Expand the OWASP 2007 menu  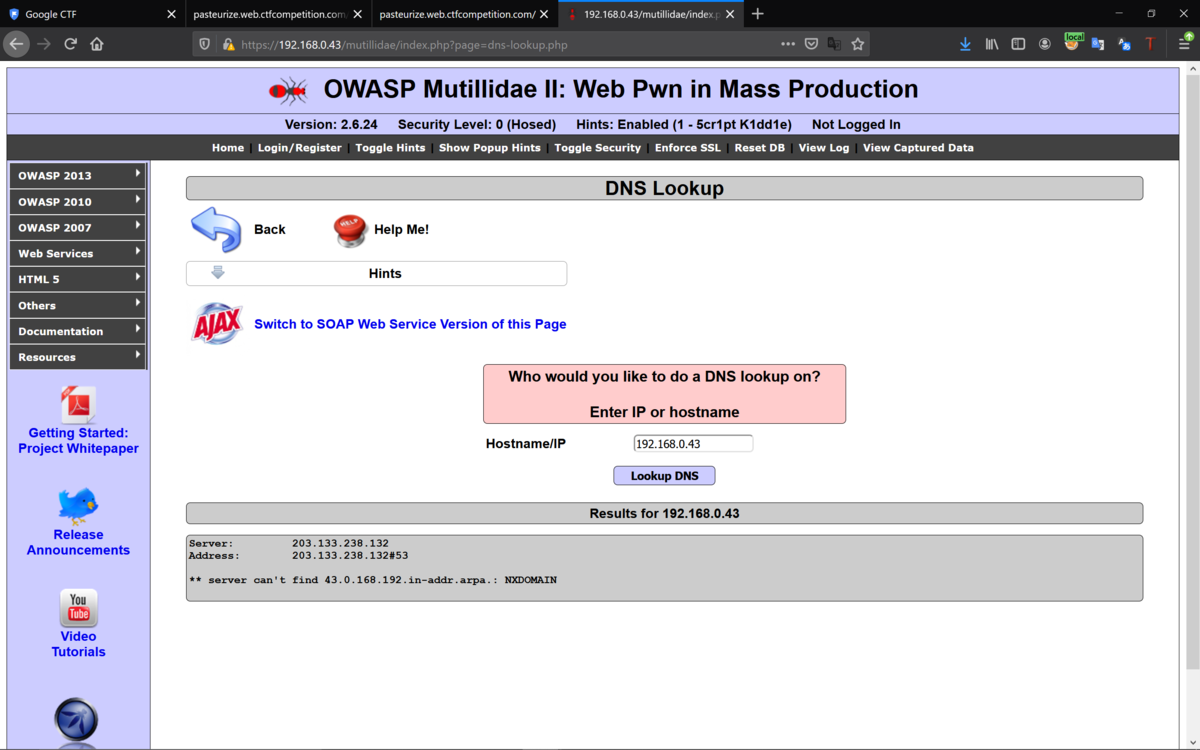point(78,227)
